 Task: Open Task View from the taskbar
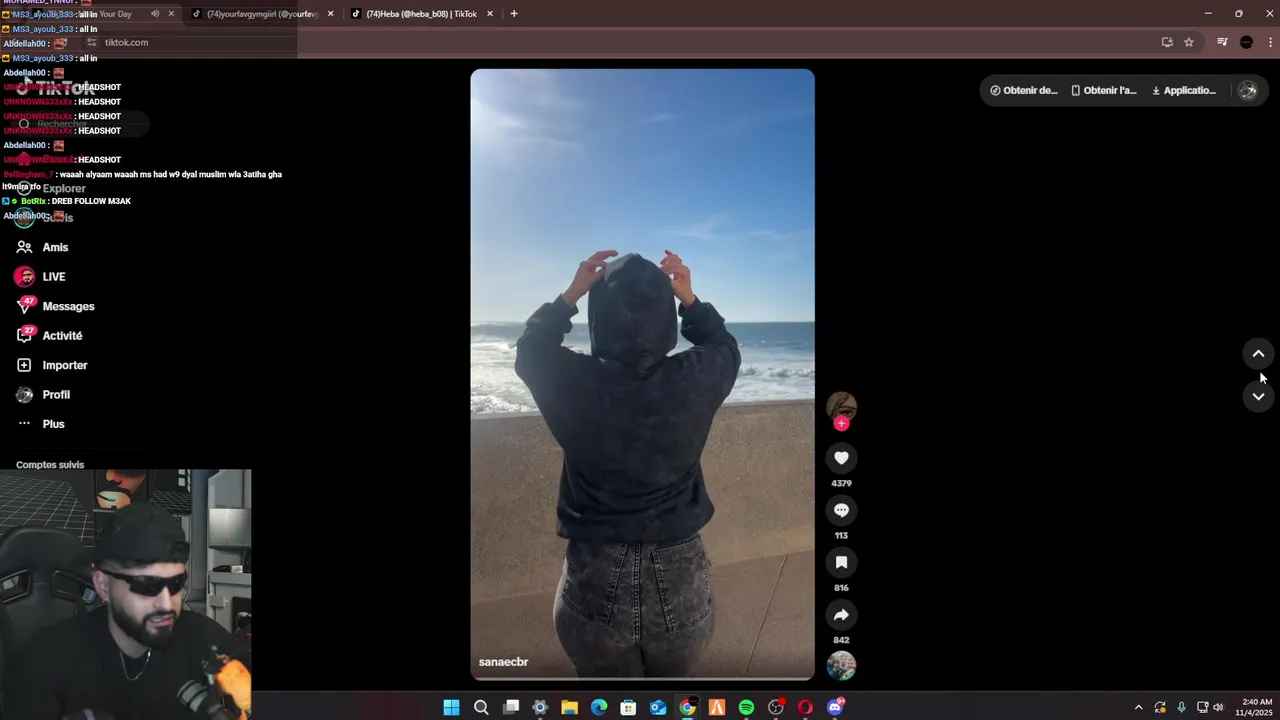tap(511, 708)
